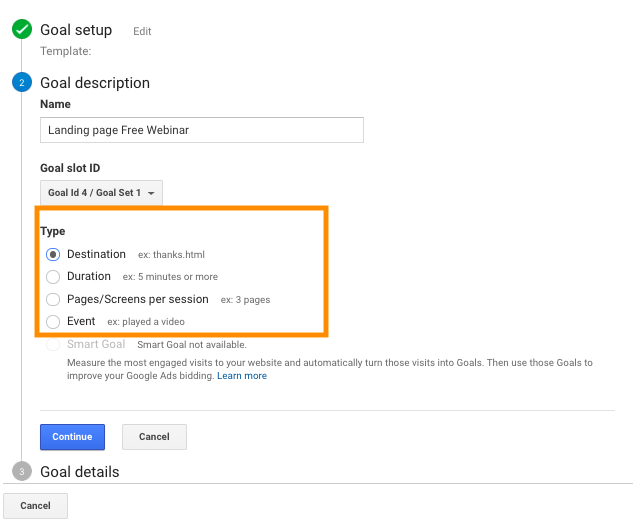The width and height of the screenshot is (640, 529).
Task: Click the goal Name text field
Action: 201,130
